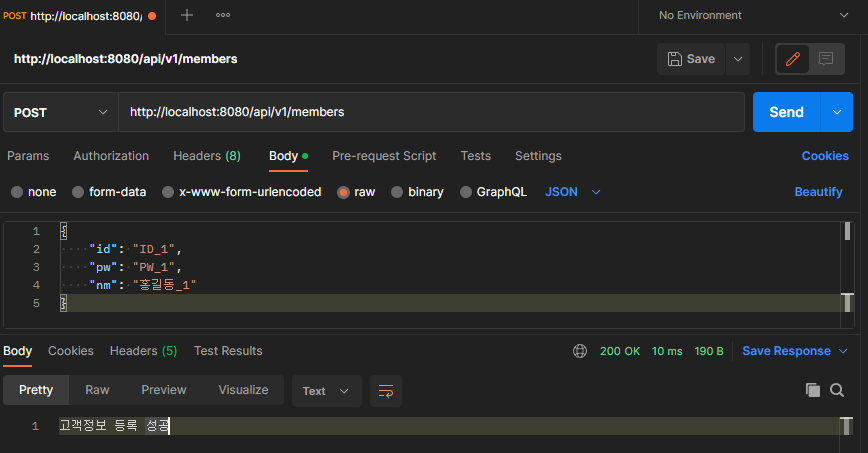Click the request title localhost:8080/api/v1/members

pos(126,59)
